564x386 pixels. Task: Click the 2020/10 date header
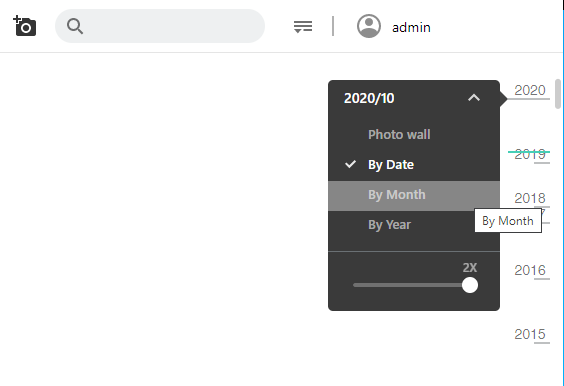pyautogui.click(x=369, y=98)
